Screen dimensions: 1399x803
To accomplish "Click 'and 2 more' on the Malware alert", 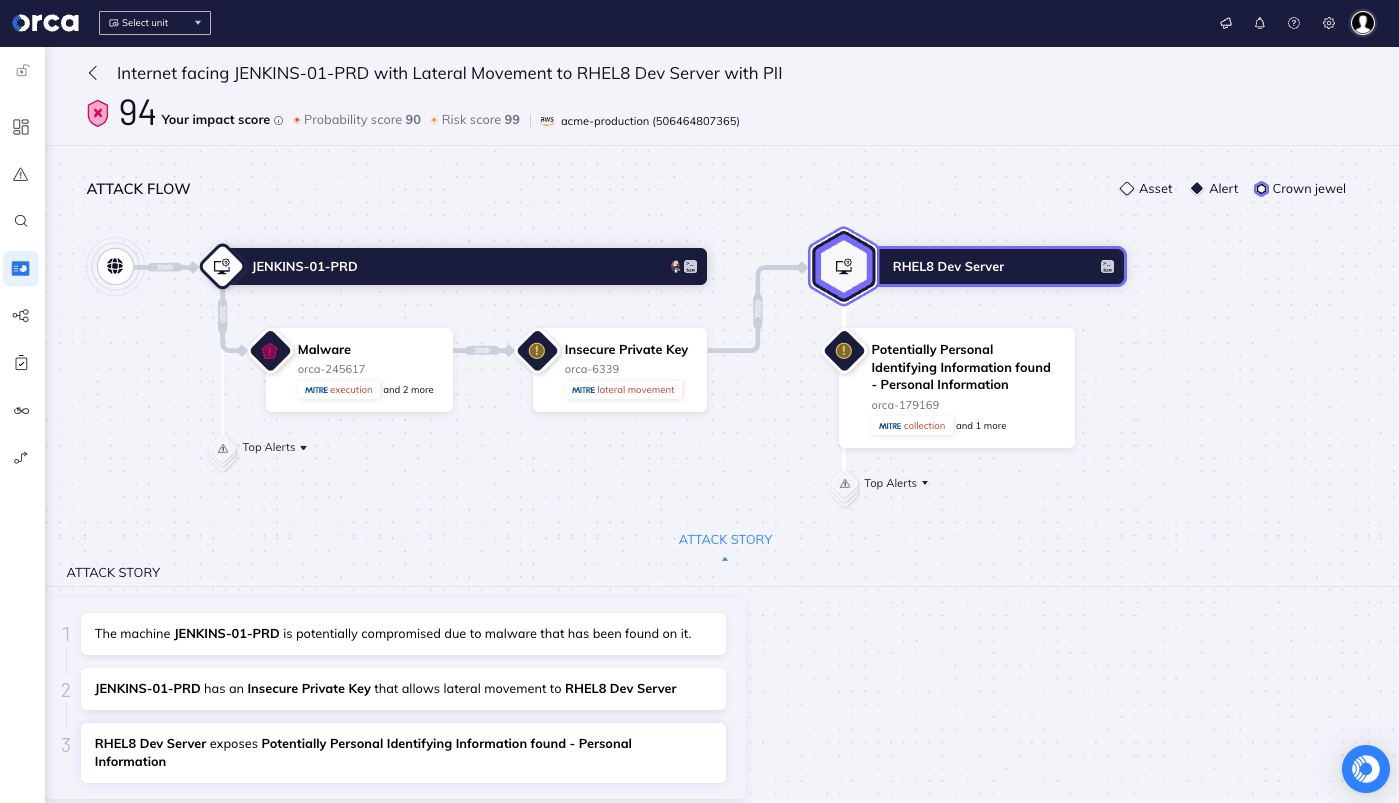I will [x=409, y=390].
